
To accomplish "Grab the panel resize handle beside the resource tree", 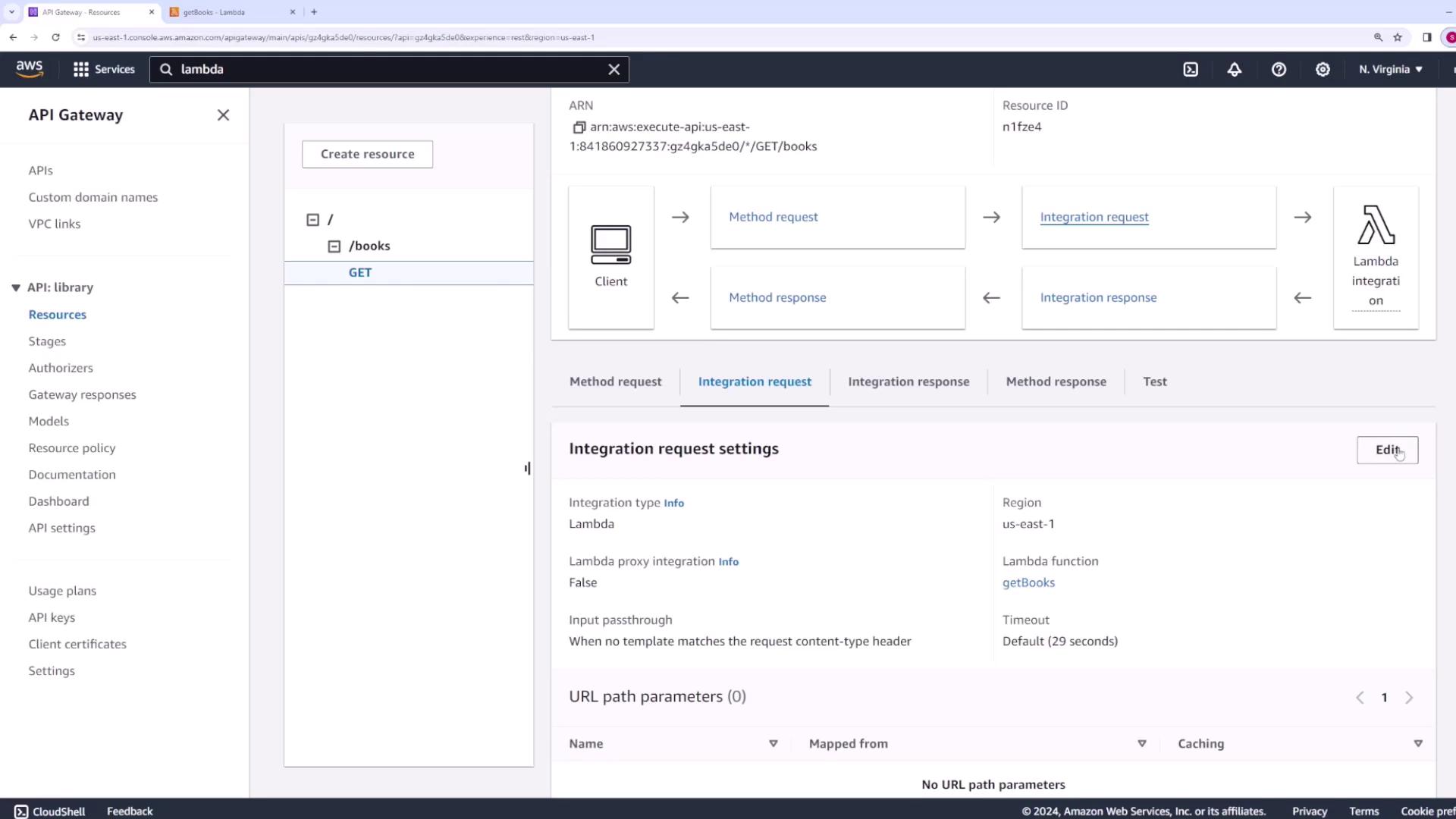I will point(527,468).
